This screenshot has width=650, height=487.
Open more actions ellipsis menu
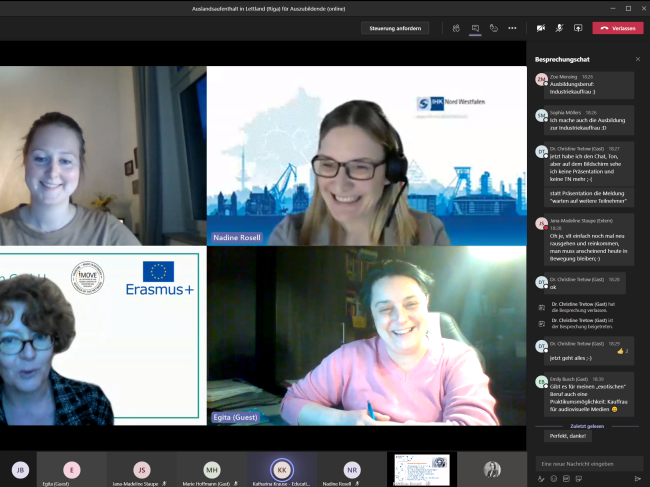click(x=512, y=28)
